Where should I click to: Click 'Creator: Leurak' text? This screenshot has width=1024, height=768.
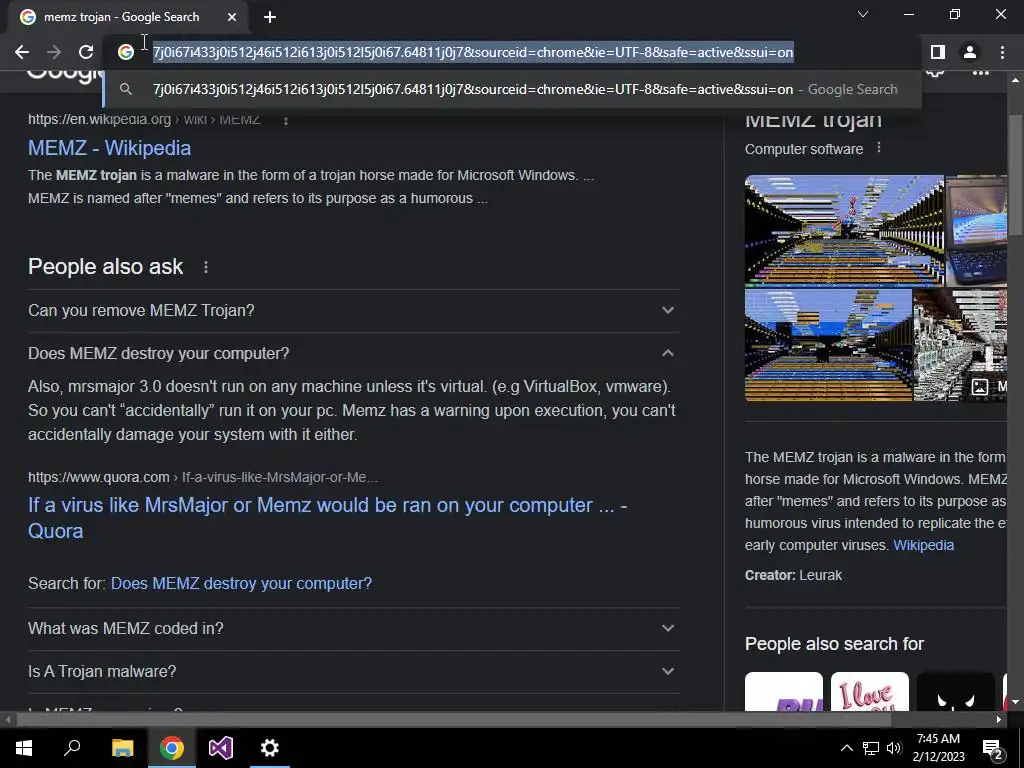(793, 575)
